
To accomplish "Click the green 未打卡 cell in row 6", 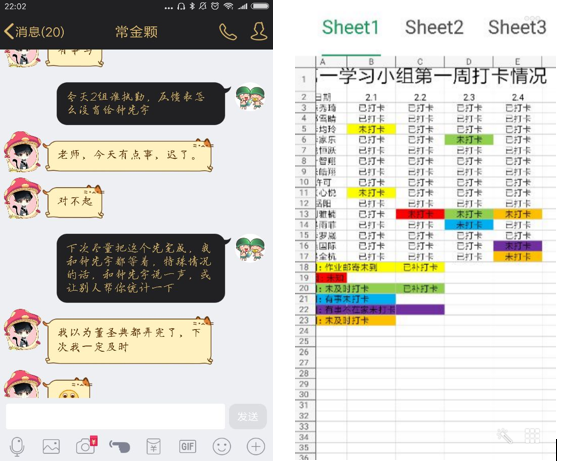I will tap(469, 140).
